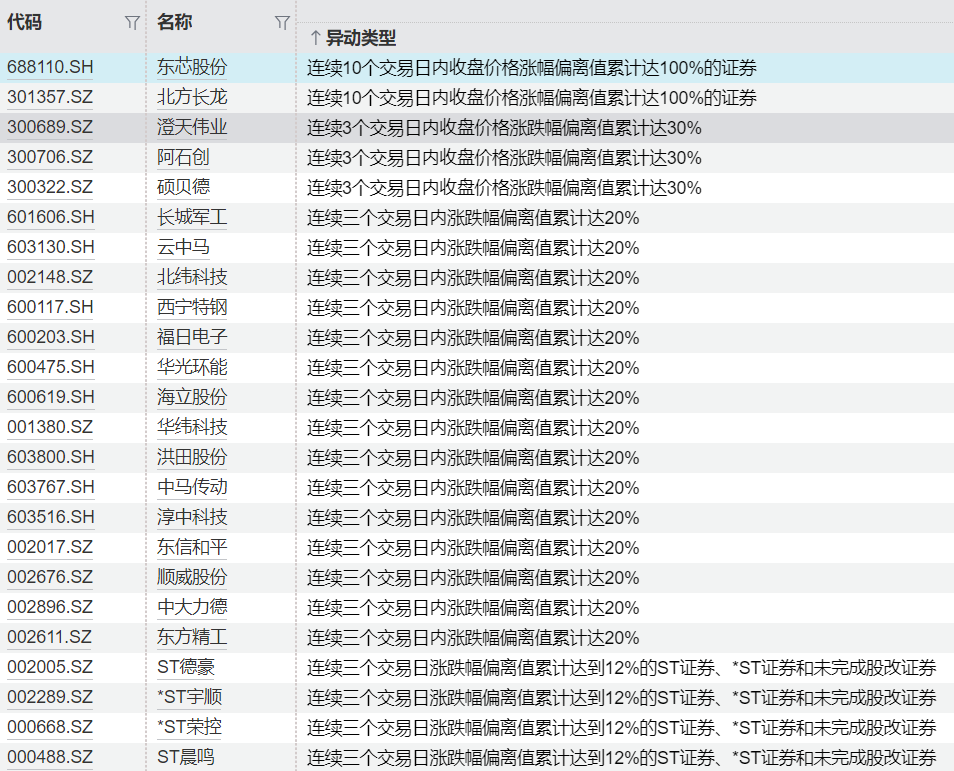
Task: Open stock code 002896.SZ
Action: 50,607
